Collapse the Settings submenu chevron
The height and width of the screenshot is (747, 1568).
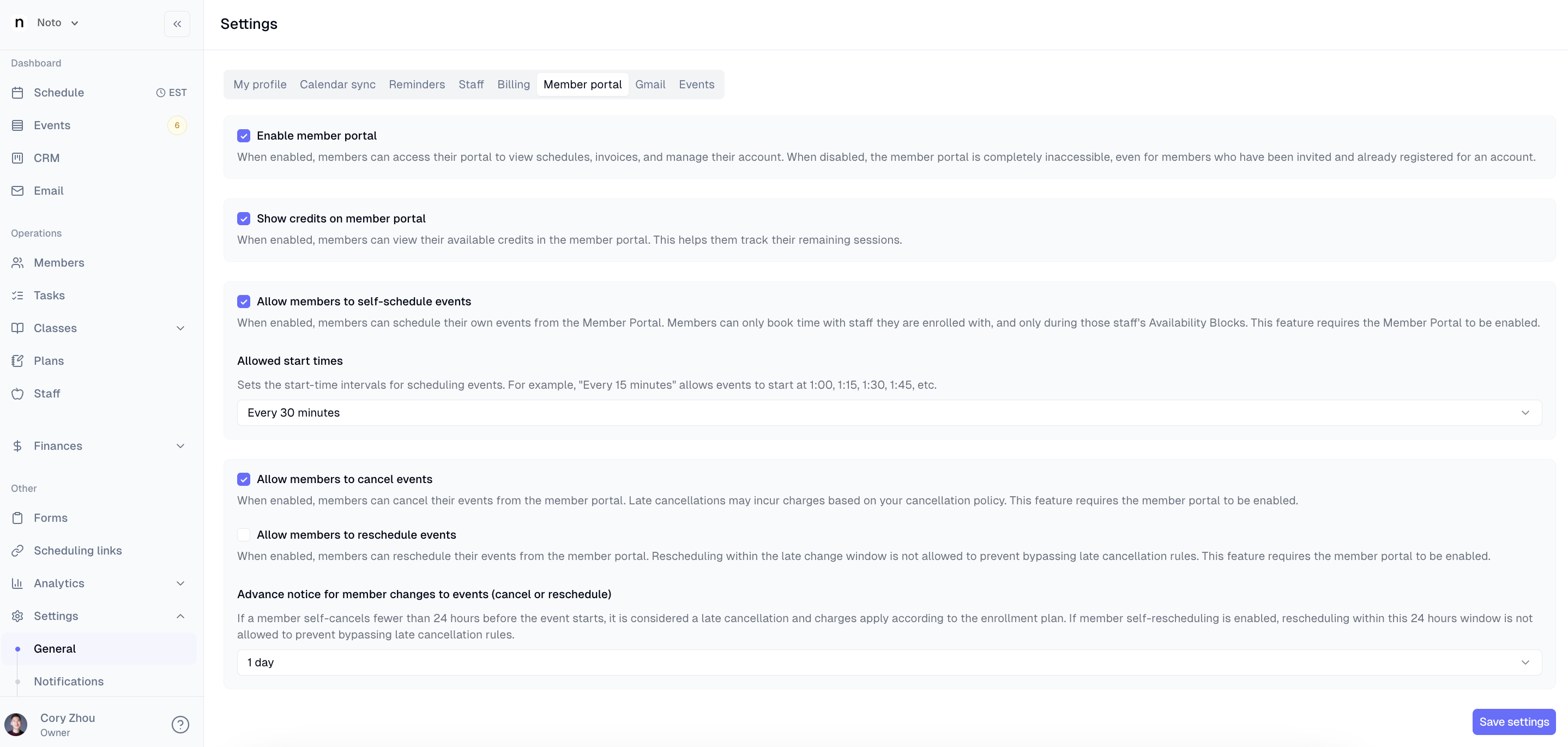click(180, 616)
